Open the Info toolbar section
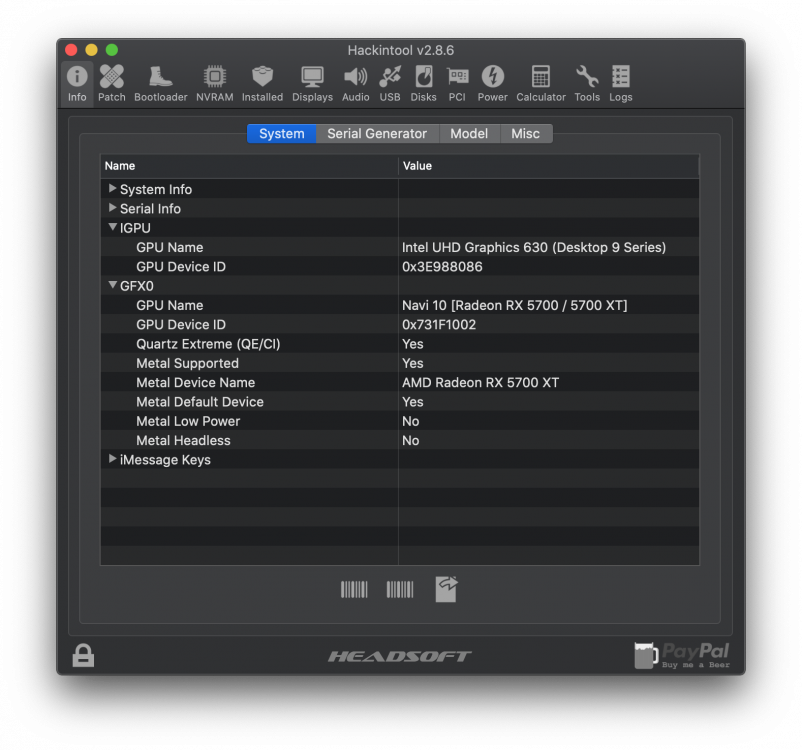Viewport: 802px width, 750px height. pos(77,84)
